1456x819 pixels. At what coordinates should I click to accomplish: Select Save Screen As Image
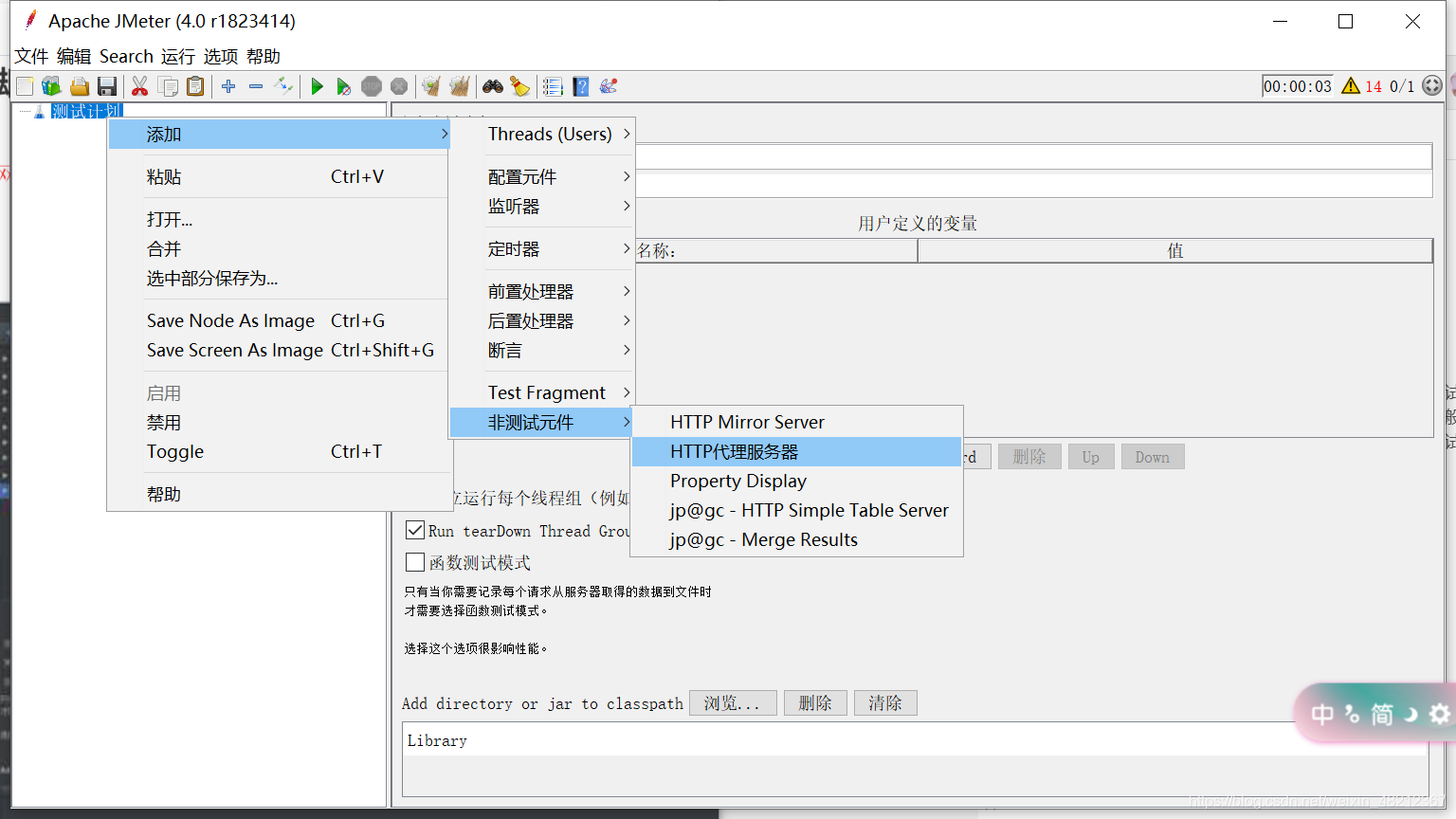279,351
